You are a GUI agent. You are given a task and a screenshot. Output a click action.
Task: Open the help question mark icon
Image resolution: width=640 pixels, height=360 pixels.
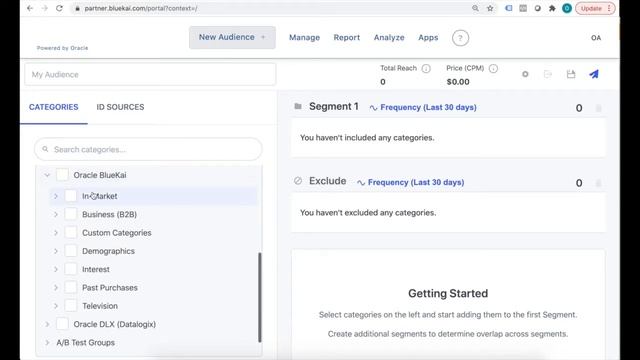pyautogui.click(x=460, y=38)
